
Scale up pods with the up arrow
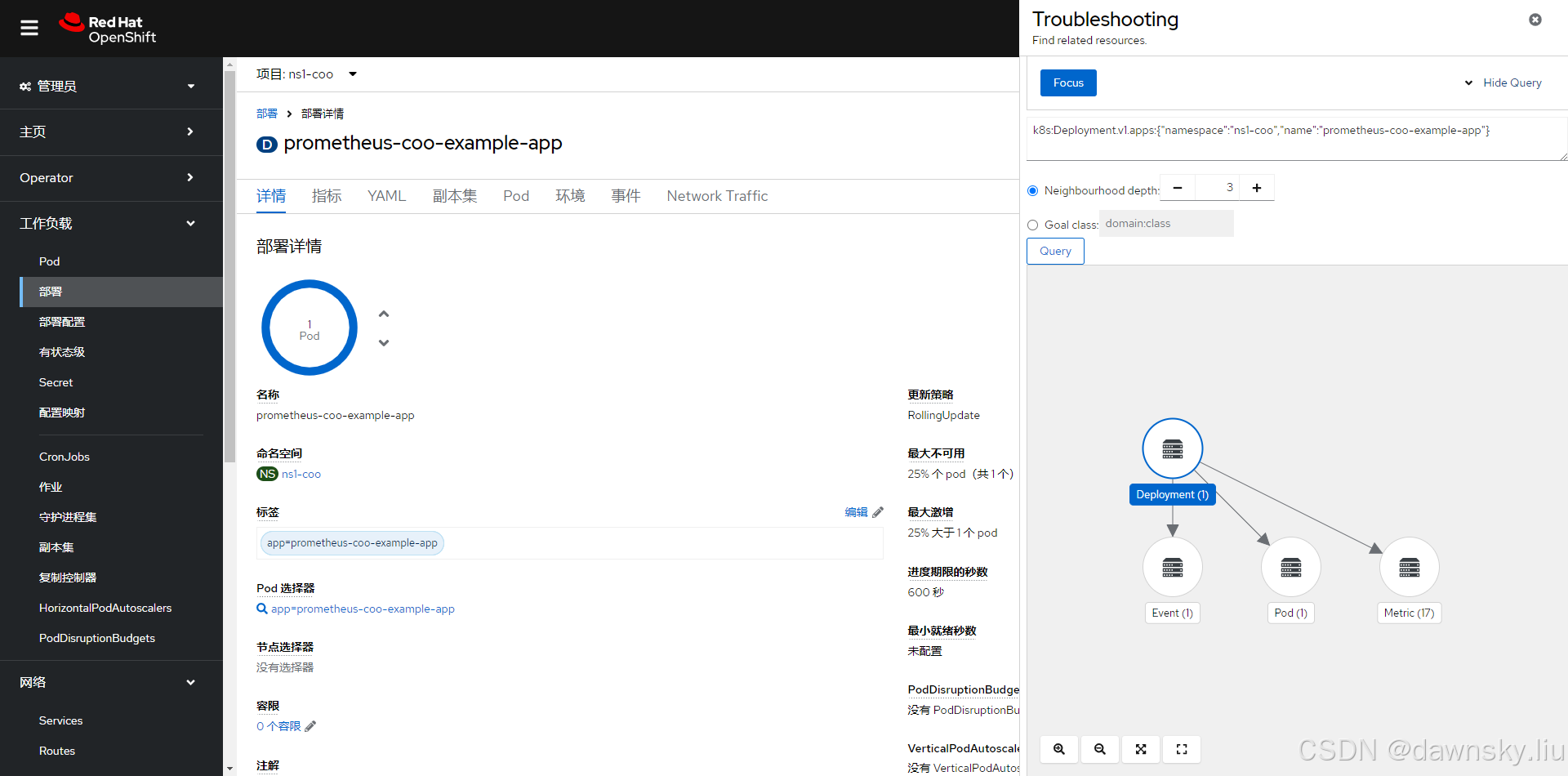pyautogui.click(x=384, y=313)
